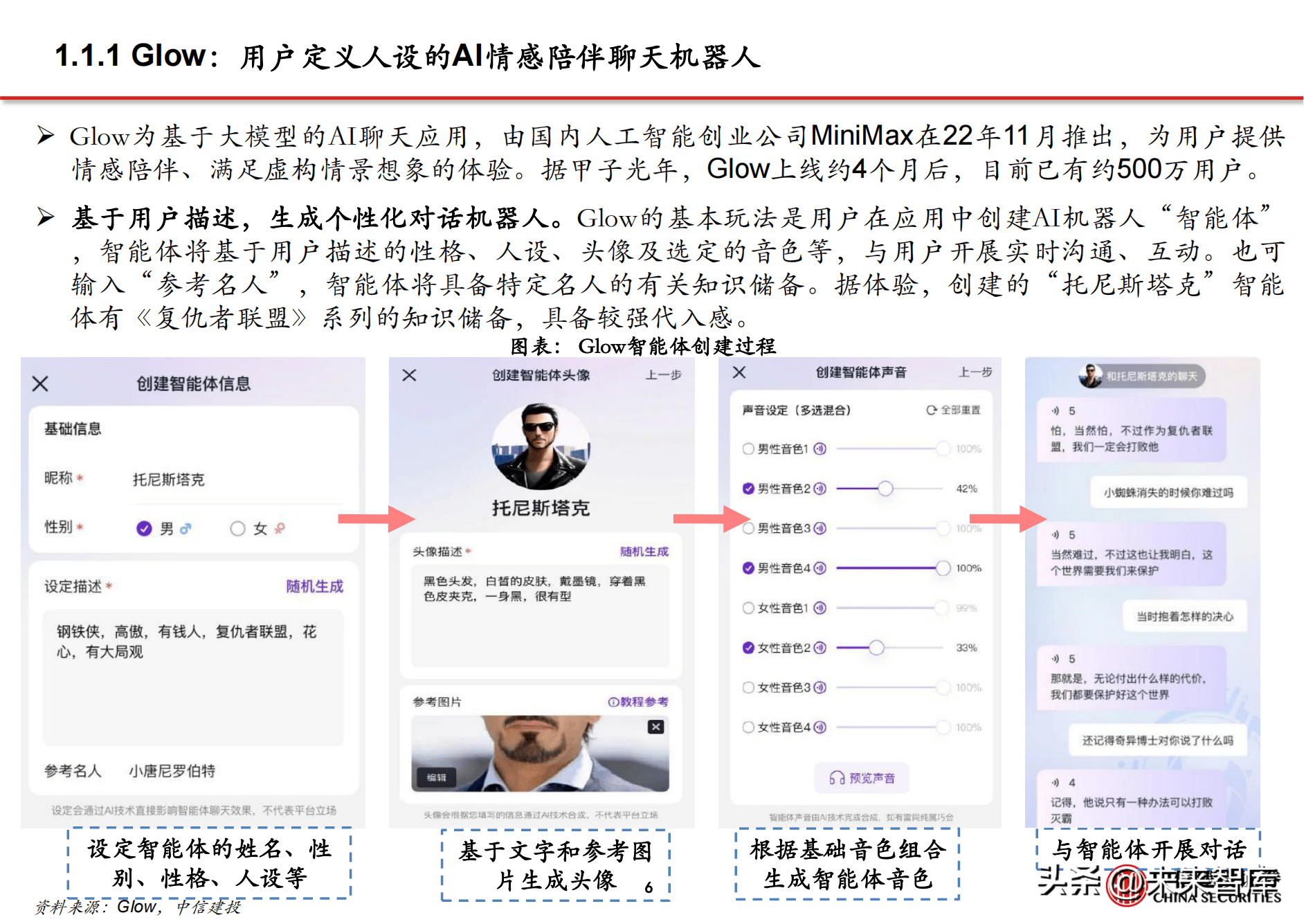Toggle the 男性音色4 checkbox
The height and width of the screenshot is (924, 1304).
[x=748, y=568]
